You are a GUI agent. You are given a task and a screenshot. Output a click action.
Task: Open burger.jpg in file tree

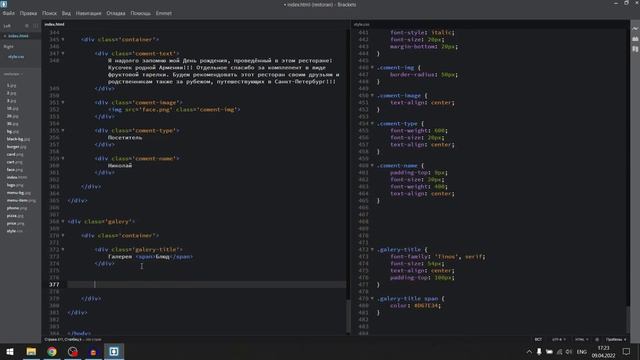(x=16, y=147)
